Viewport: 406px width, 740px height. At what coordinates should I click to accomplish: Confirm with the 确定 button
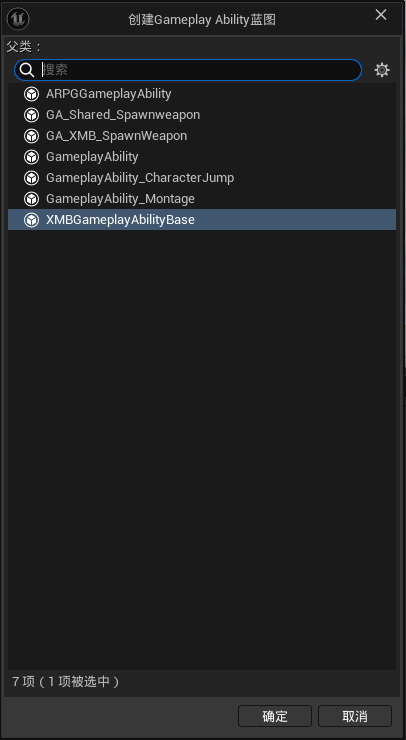point(275,716)
